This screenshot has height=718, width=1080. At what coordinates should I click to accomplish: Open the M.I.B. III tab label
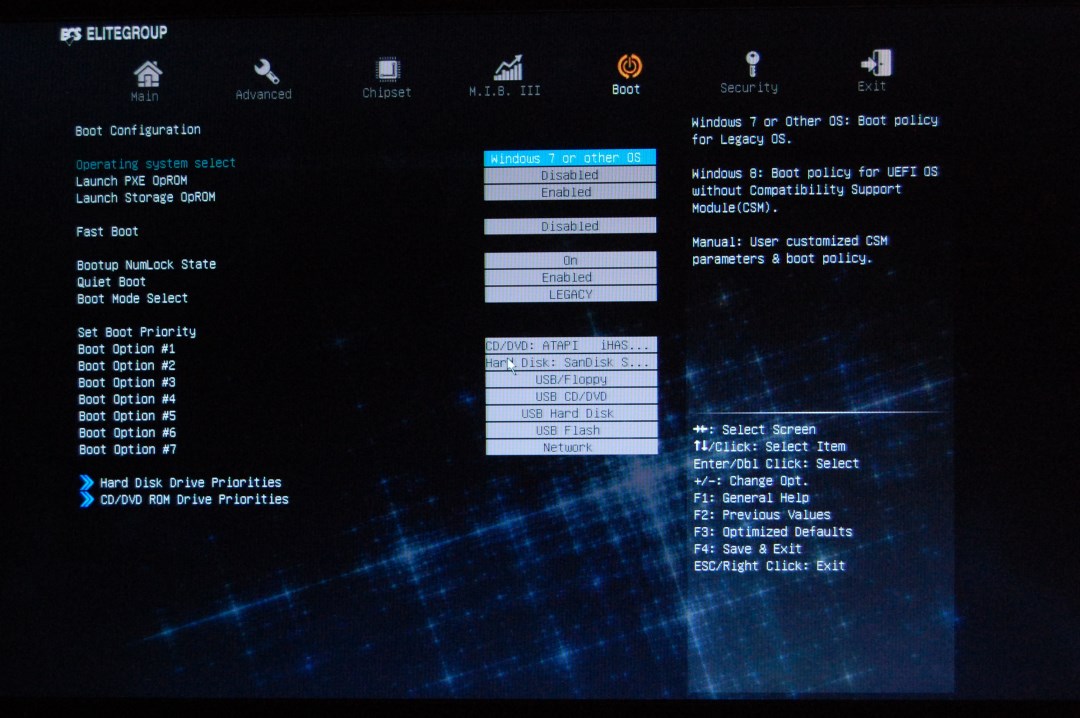pyautogui.click(x=505, y=91)
